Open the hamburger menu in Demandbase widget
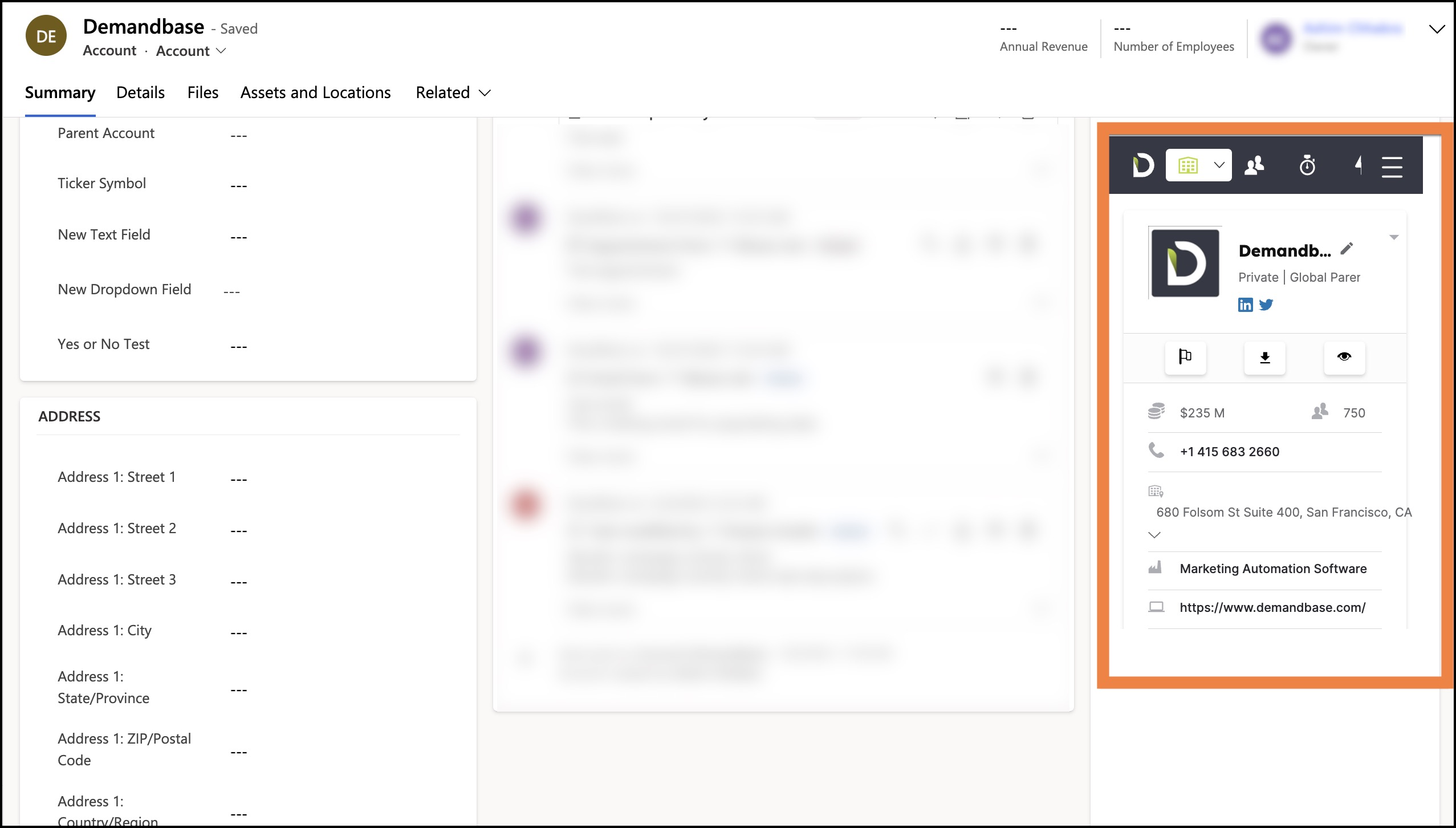Screen dimensions: 1456x828 pos(1392,167)
